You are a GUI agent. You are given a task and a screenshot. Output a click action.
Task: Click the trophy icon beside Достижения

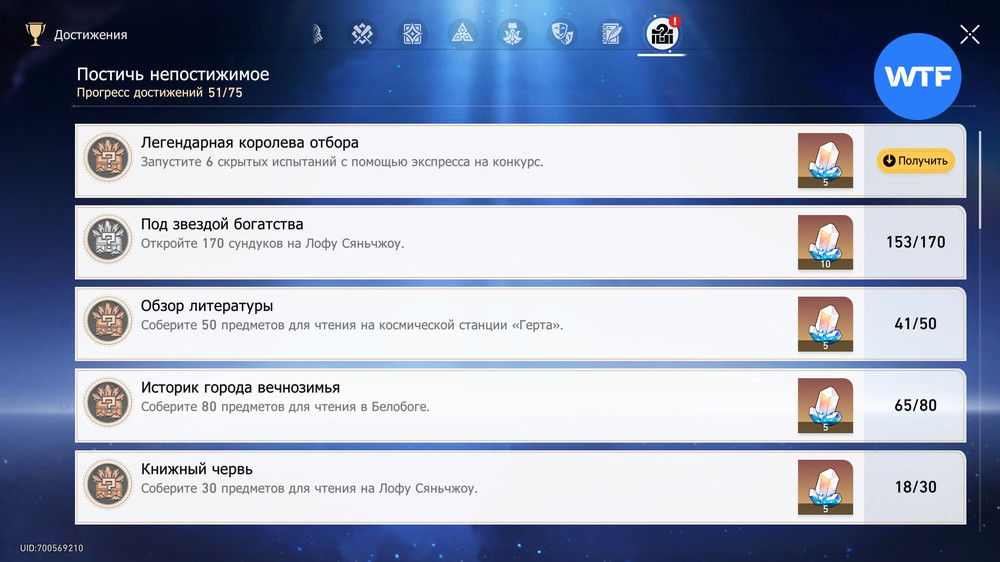[36, 35]
